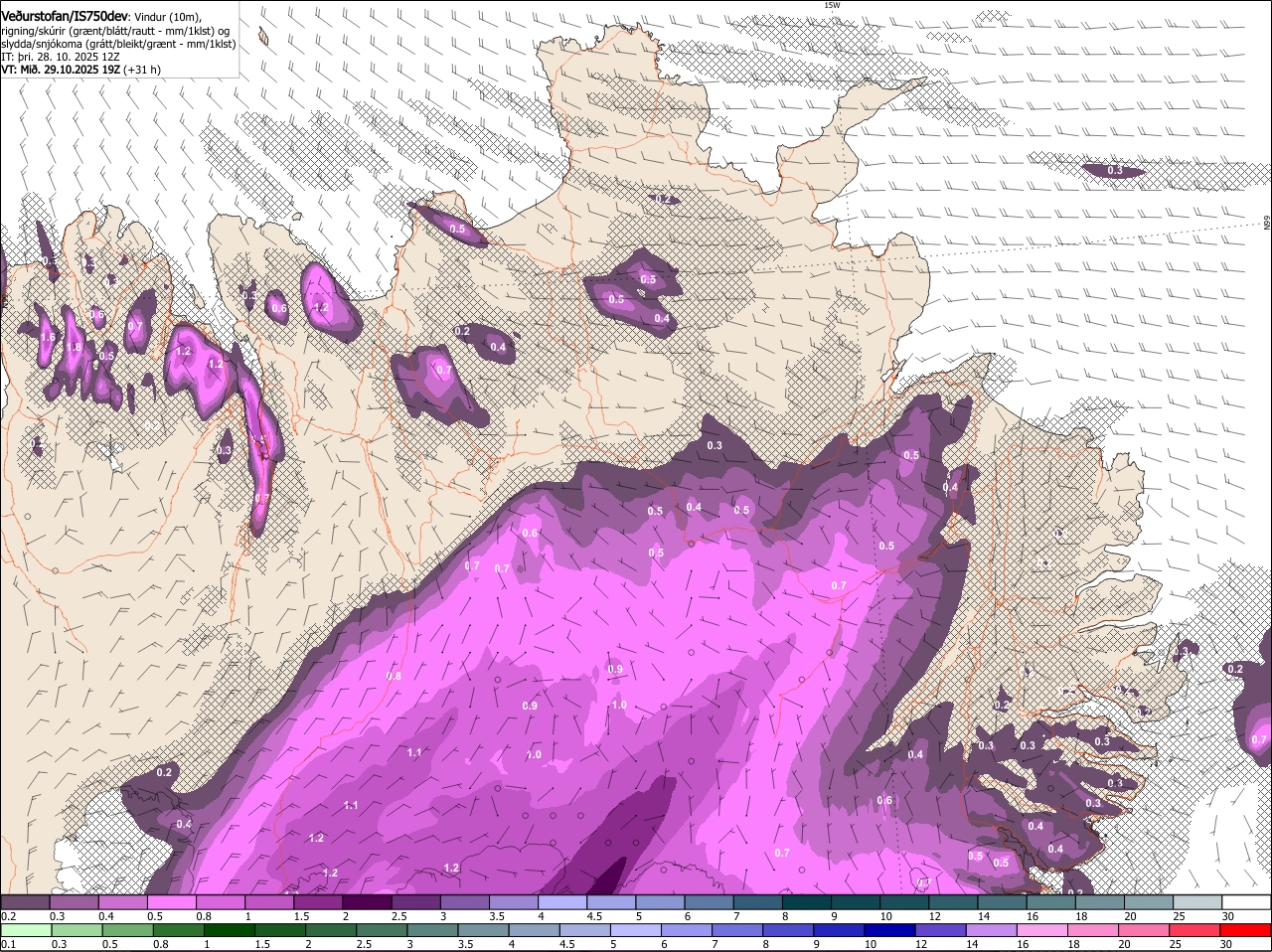
Task: Select lower legend red swatch 25 to 30
Action: coord(1194,930)
